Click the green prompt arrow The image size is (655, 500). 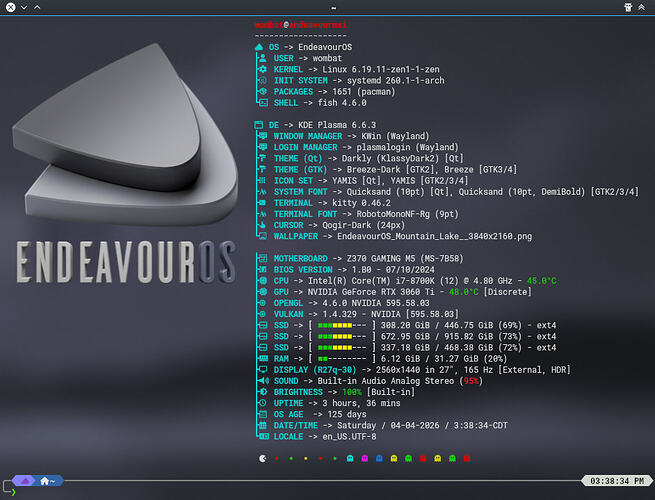click(13, 492)
